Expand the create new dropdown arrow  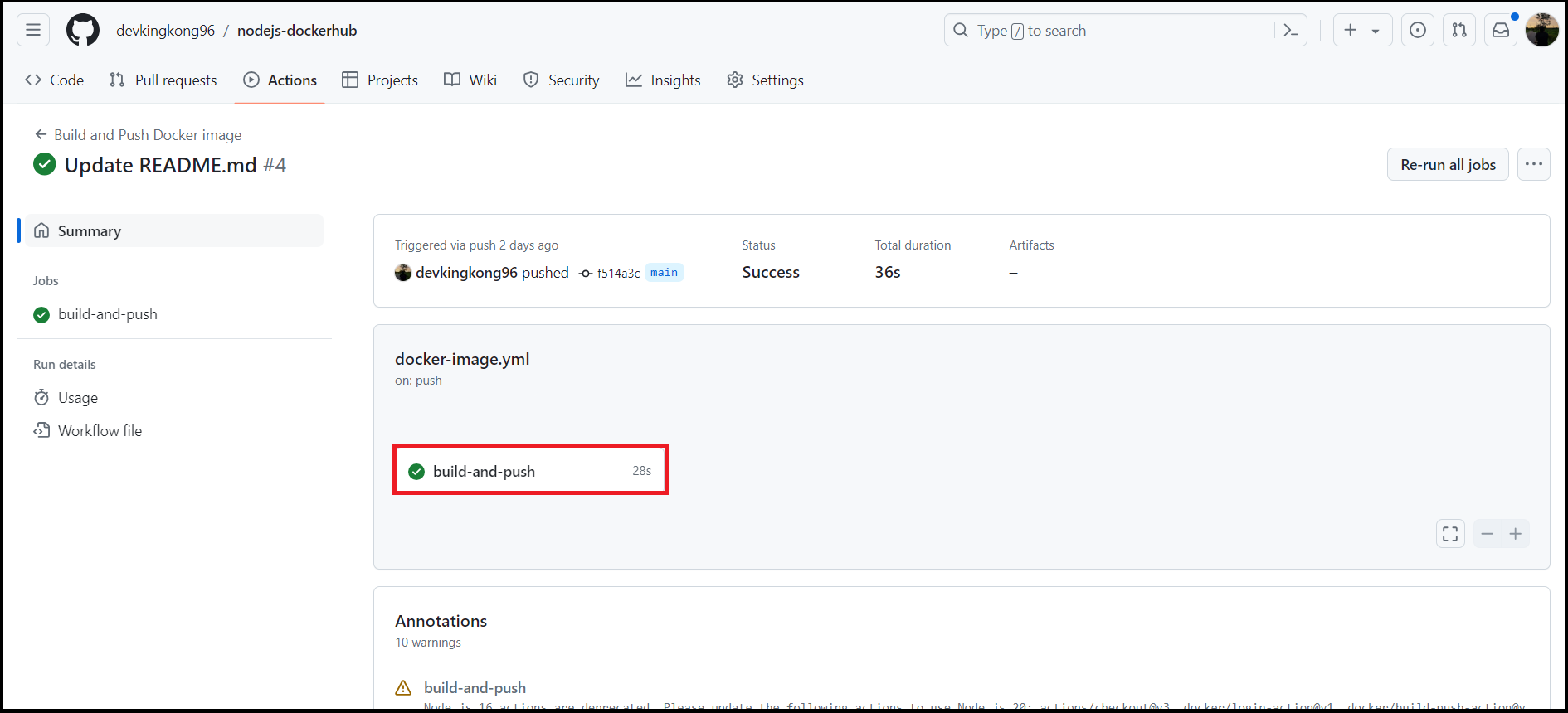[x=1376, y=31]
